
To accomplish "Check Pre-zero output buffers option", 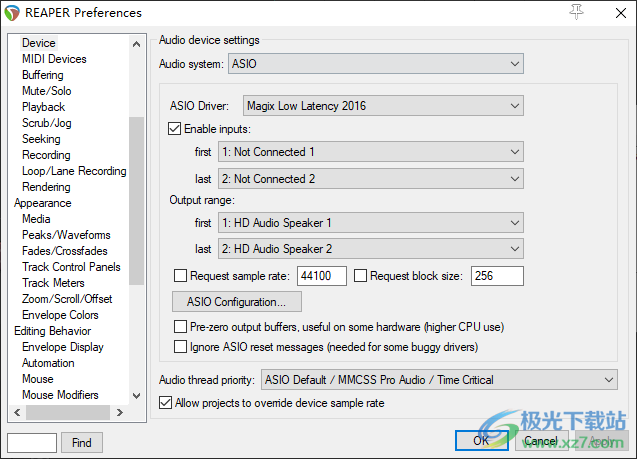I will coord(181,327).
